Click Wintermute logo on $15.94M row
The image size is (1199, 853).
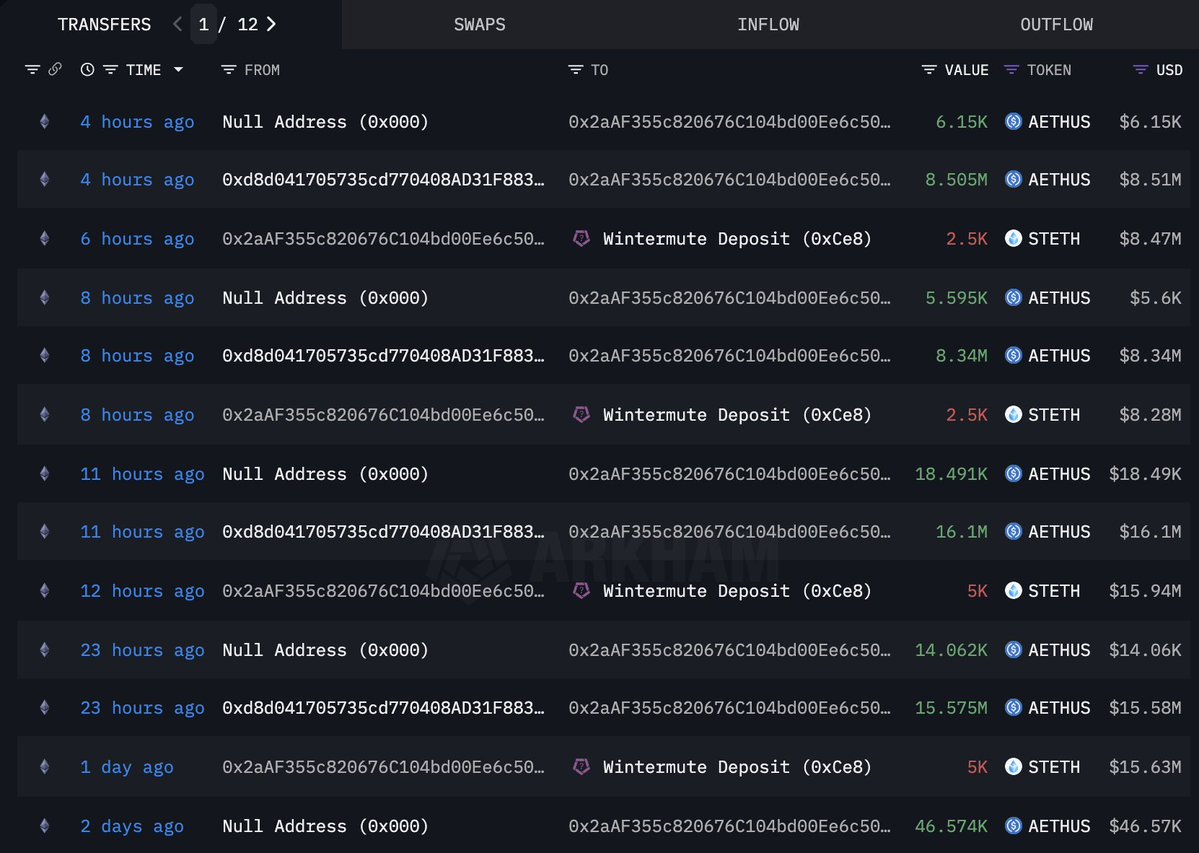point(581,590)
